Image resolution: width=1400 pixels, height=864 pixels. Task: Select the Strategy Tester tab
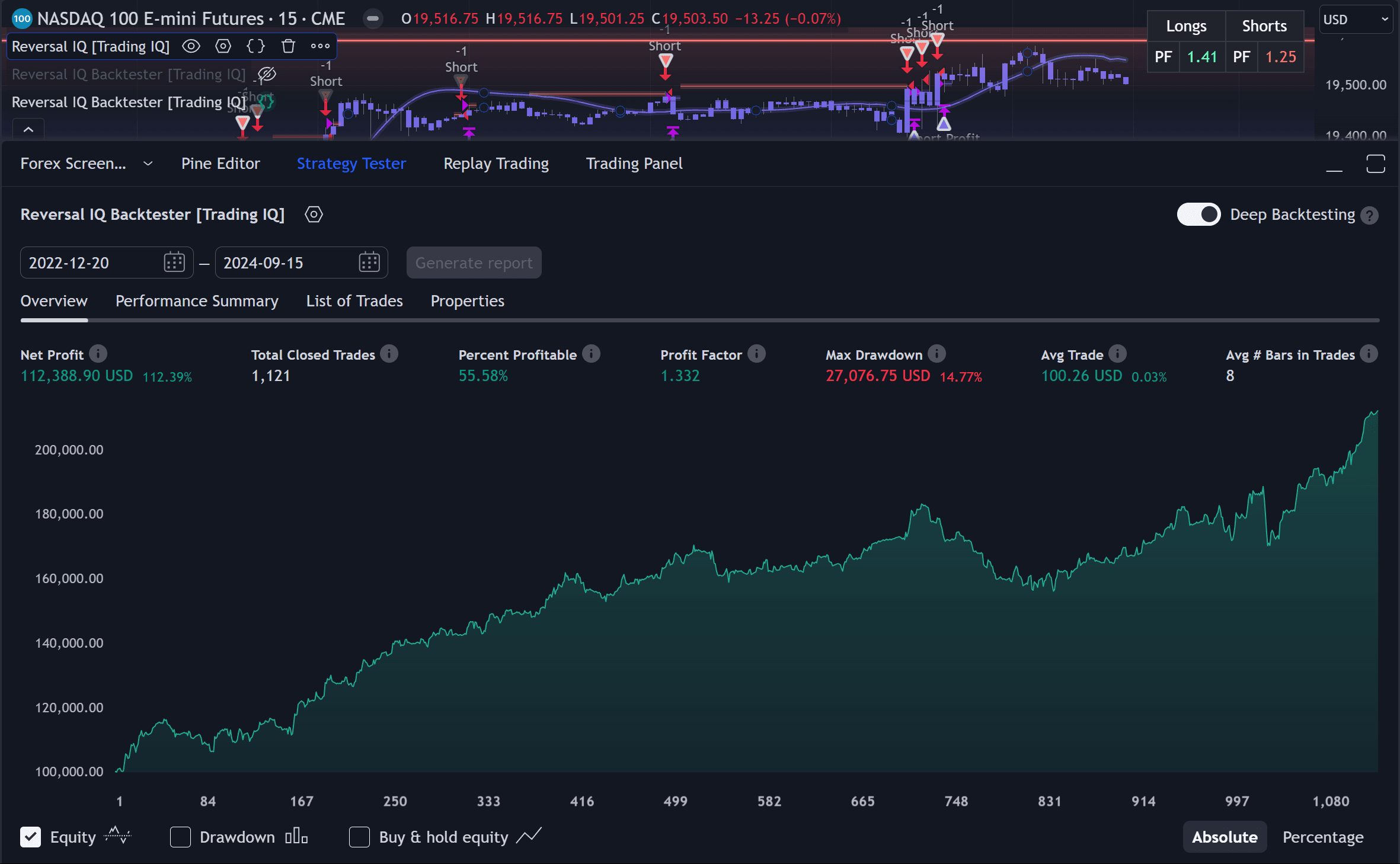[351, 164]
